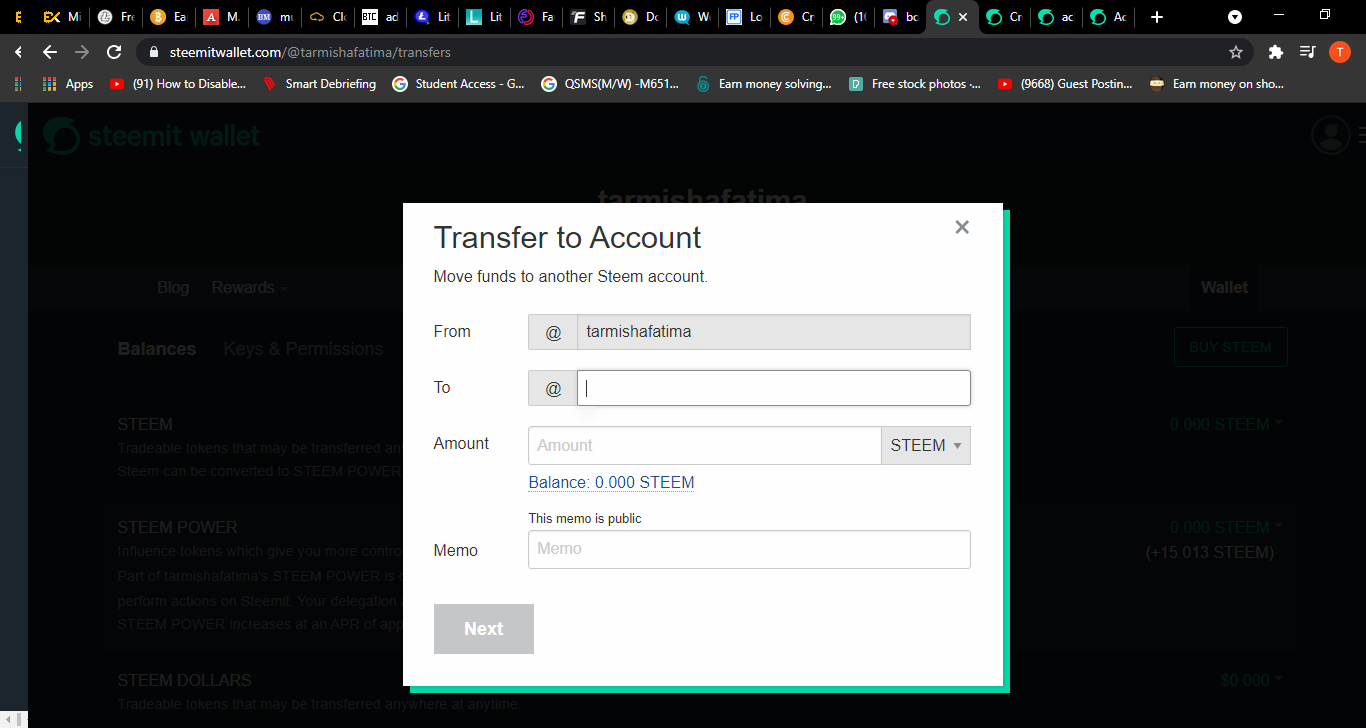Open the user avatar menu on Steemit
The image size is (1366, 728).
click(x=1330, y=135)
